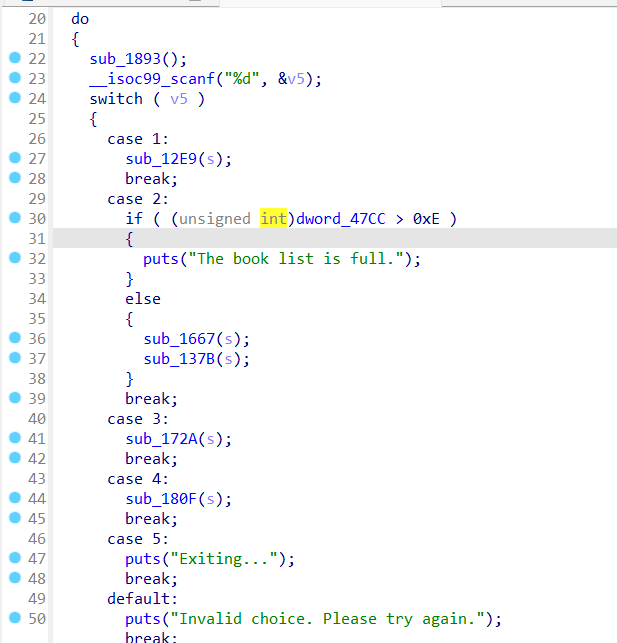The height and width of the screenshot is (643, 617).
Task: Click the opening brace on highlighted line 31
Action: coord(129,239)
